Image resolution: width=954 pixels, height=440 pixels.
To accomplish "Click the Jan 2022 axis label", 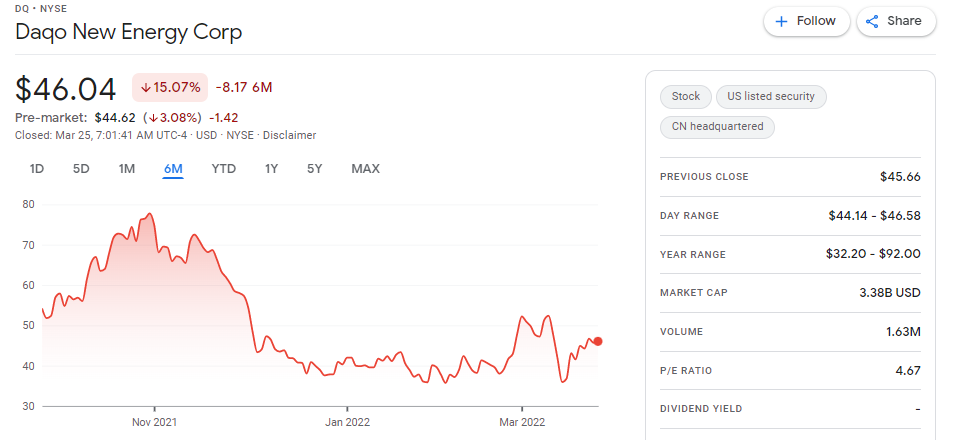I will pyautogui.click(x=347, y=422).
